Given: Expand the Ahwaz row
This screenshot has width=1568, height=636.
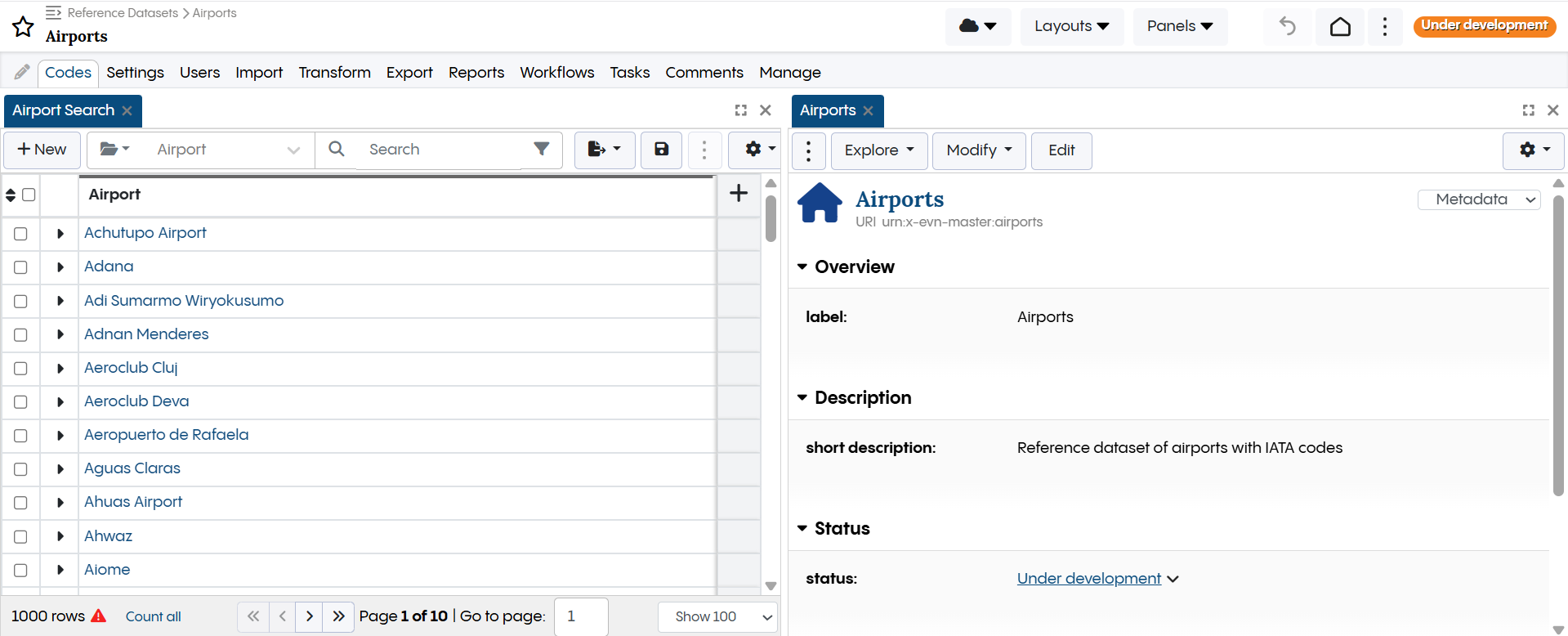Looking at the screenshot, I should pyautogui.click(x=60, y=537).
